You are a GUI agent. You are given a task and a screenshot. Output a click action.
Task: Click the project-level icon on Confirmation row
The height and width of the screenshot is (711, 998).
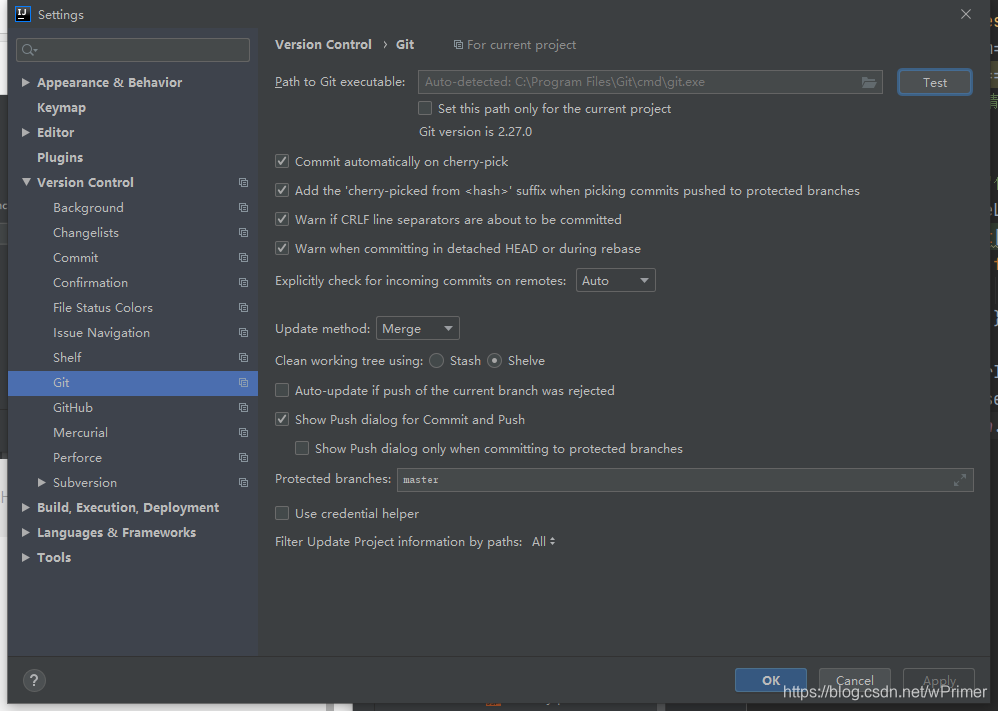[243, 283]
